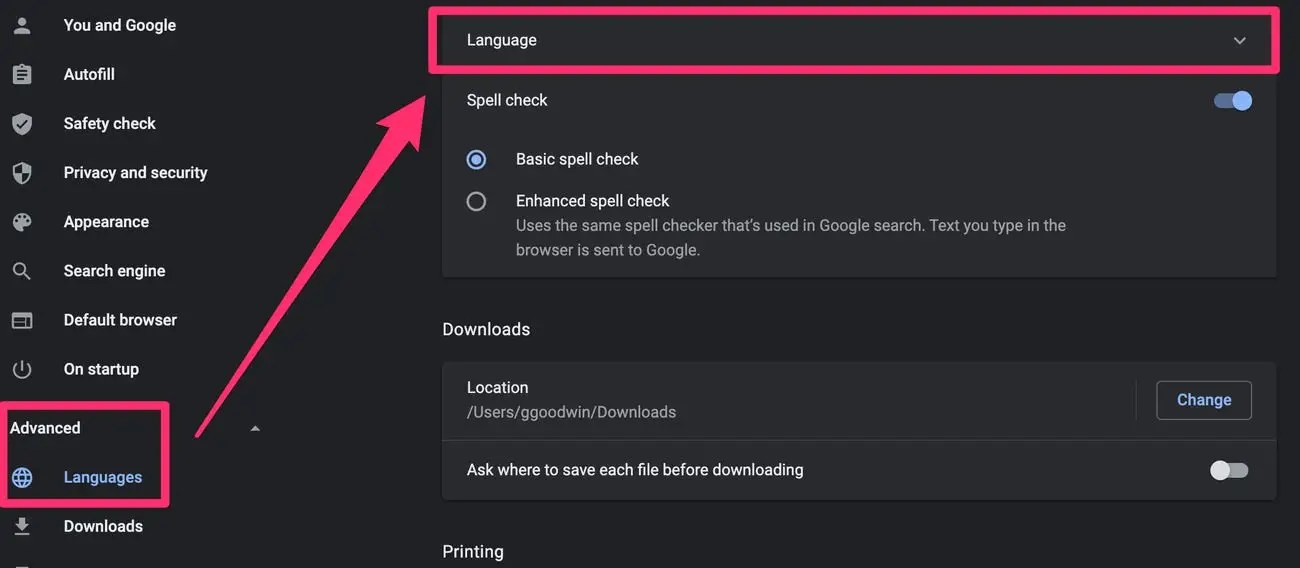This screenshot has height=568, width=1300.
Task: Enable Ask where to save each file
Action: coord(1229,470)
